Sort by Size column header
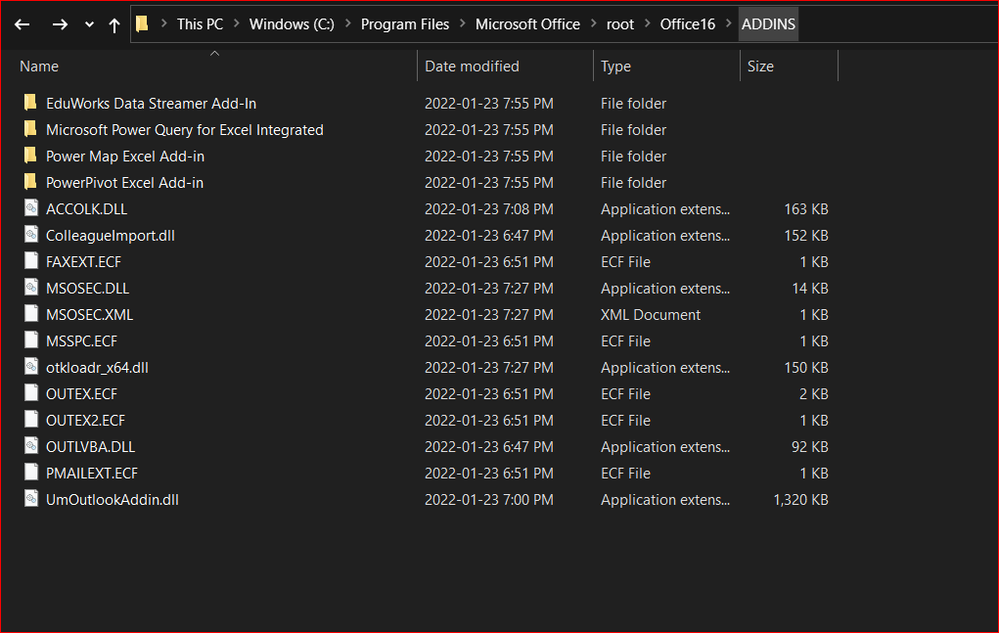The image size is (999, 633). point(760,66)
